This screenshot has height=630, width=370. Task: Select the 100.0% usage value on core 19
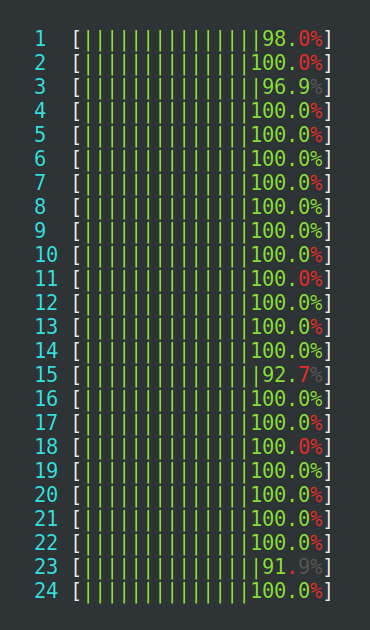[287, 471]
